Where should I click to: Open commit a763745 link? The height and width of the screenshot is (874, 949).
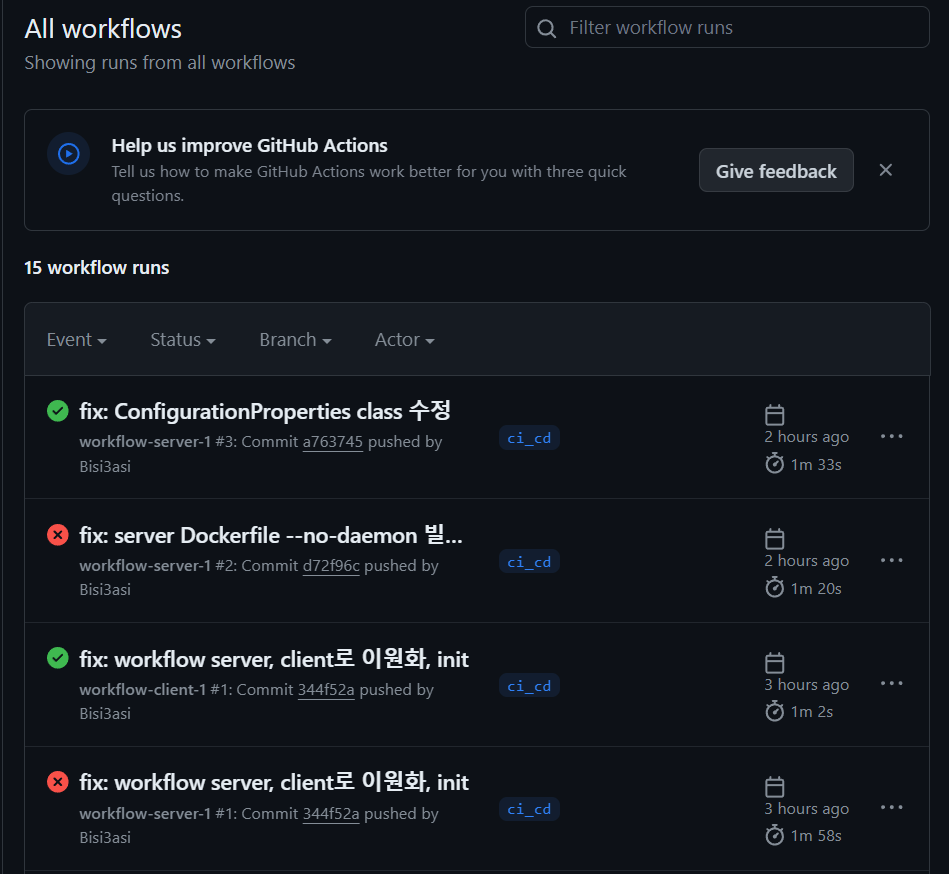pyautogui.click(x=330, y=441)
